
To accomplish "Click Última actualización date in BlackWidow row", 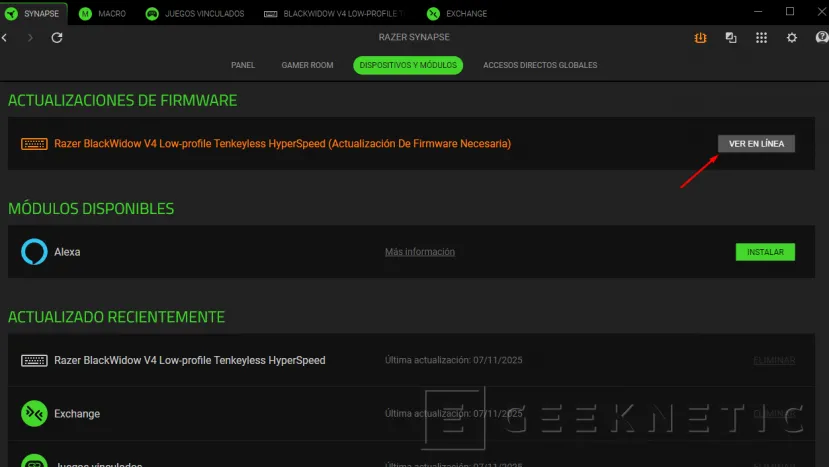I will [454, 360].
